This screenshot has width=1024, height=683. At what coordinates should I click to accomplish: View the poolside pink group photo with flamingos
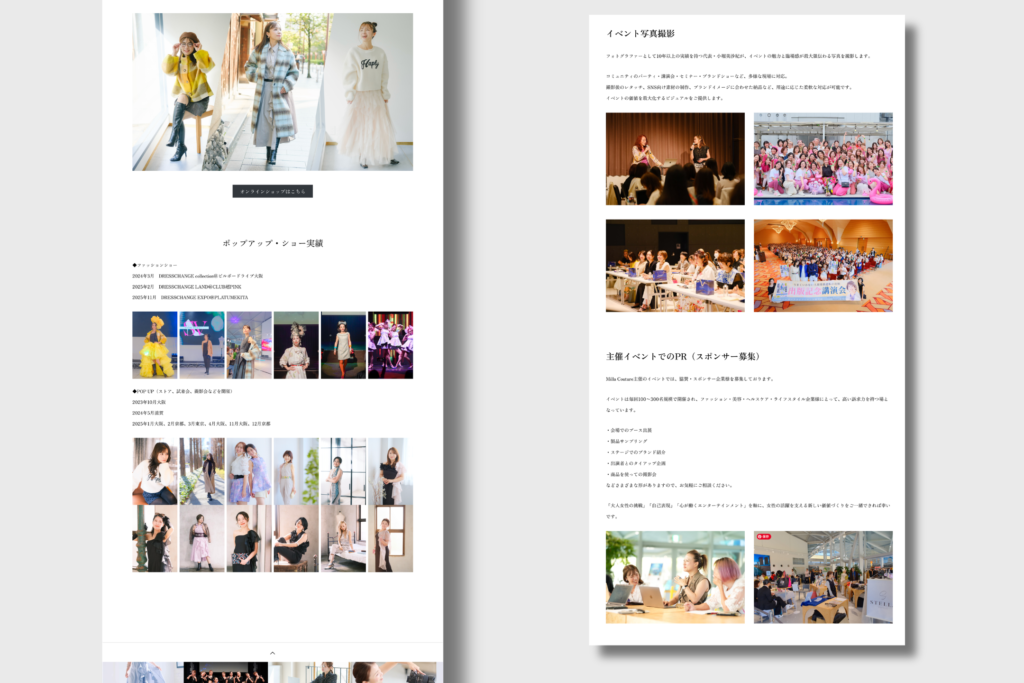pos(823,159)
